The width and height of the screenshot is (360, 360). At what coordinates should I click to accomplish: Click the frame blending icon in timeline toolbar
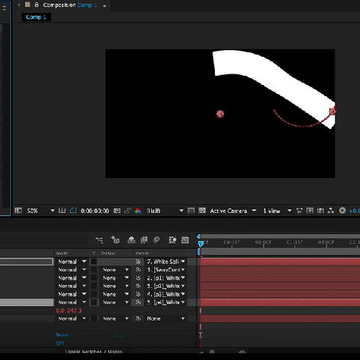(144, 240)
